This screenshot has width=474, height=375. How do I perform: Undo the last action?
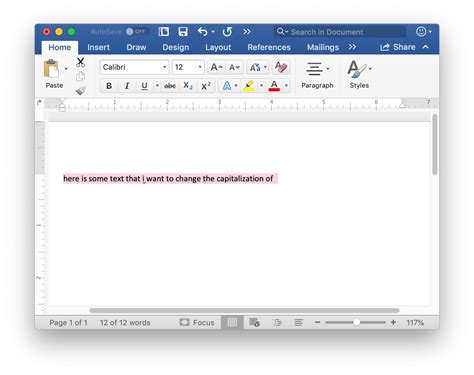(x=202, y=32)
